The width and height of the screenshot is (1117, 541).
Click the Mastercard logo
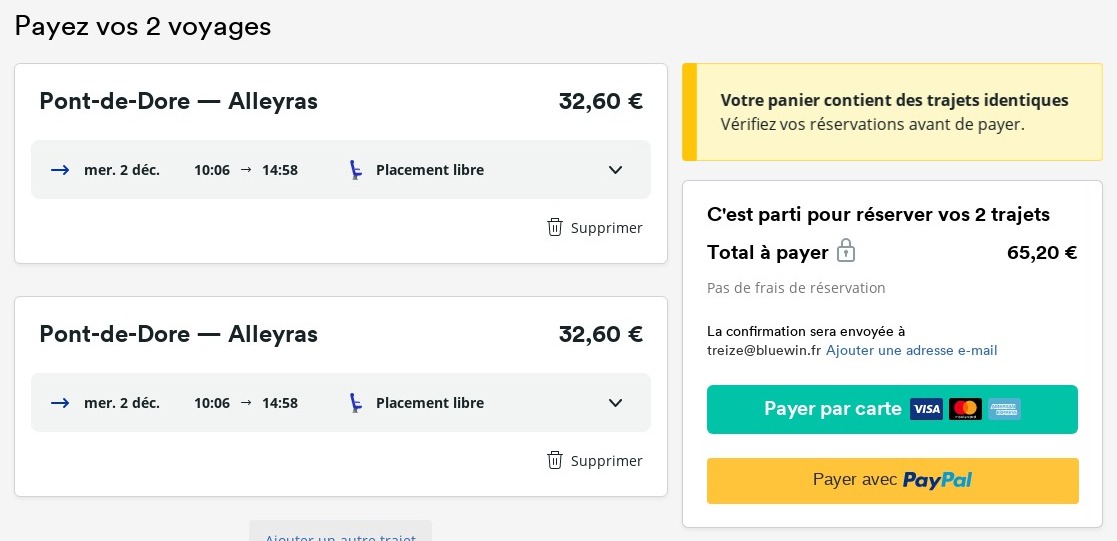(x=965, y=409)
